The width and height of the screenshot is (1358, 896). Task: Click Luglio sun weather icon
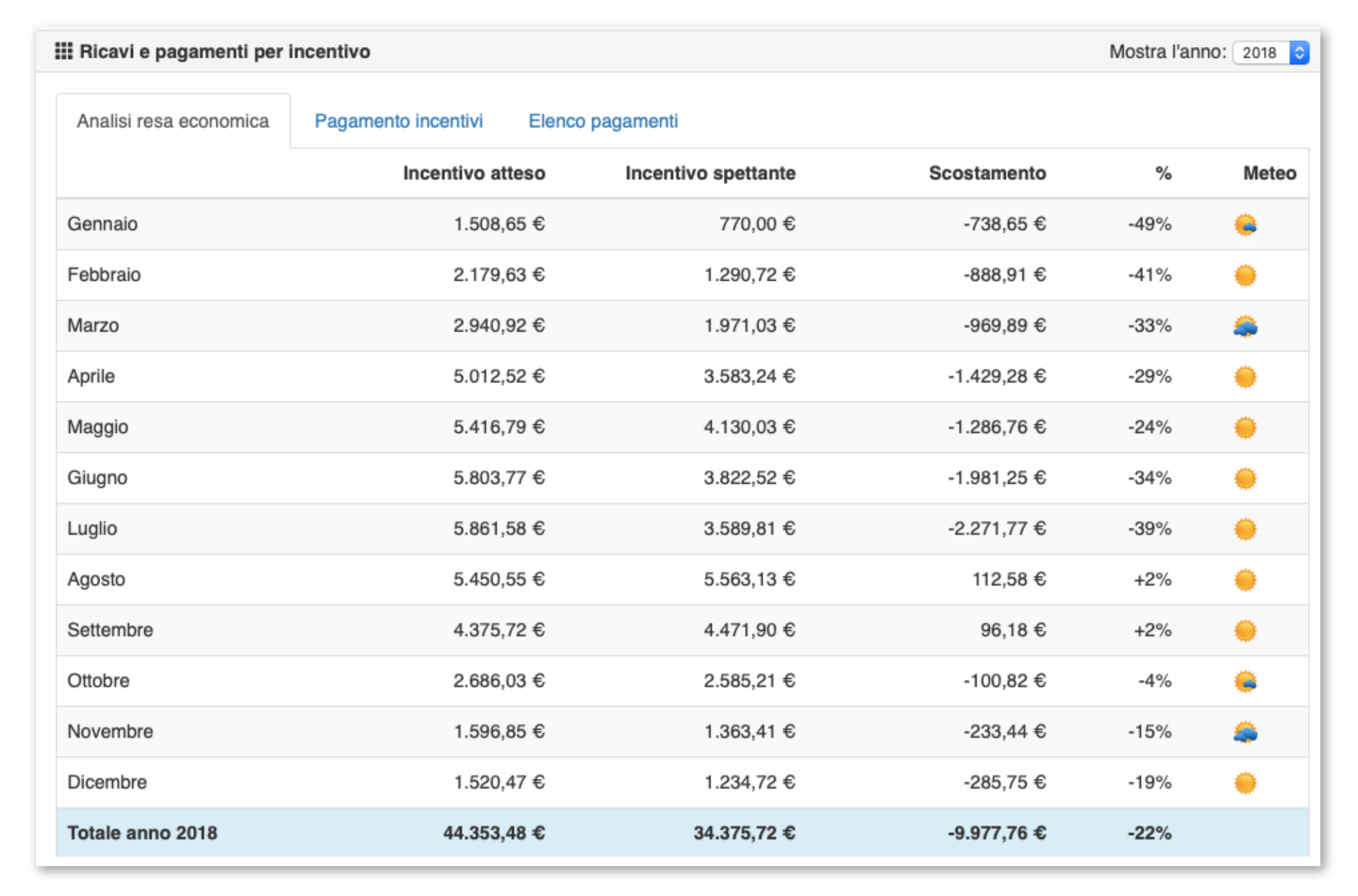click(1245, 529)
